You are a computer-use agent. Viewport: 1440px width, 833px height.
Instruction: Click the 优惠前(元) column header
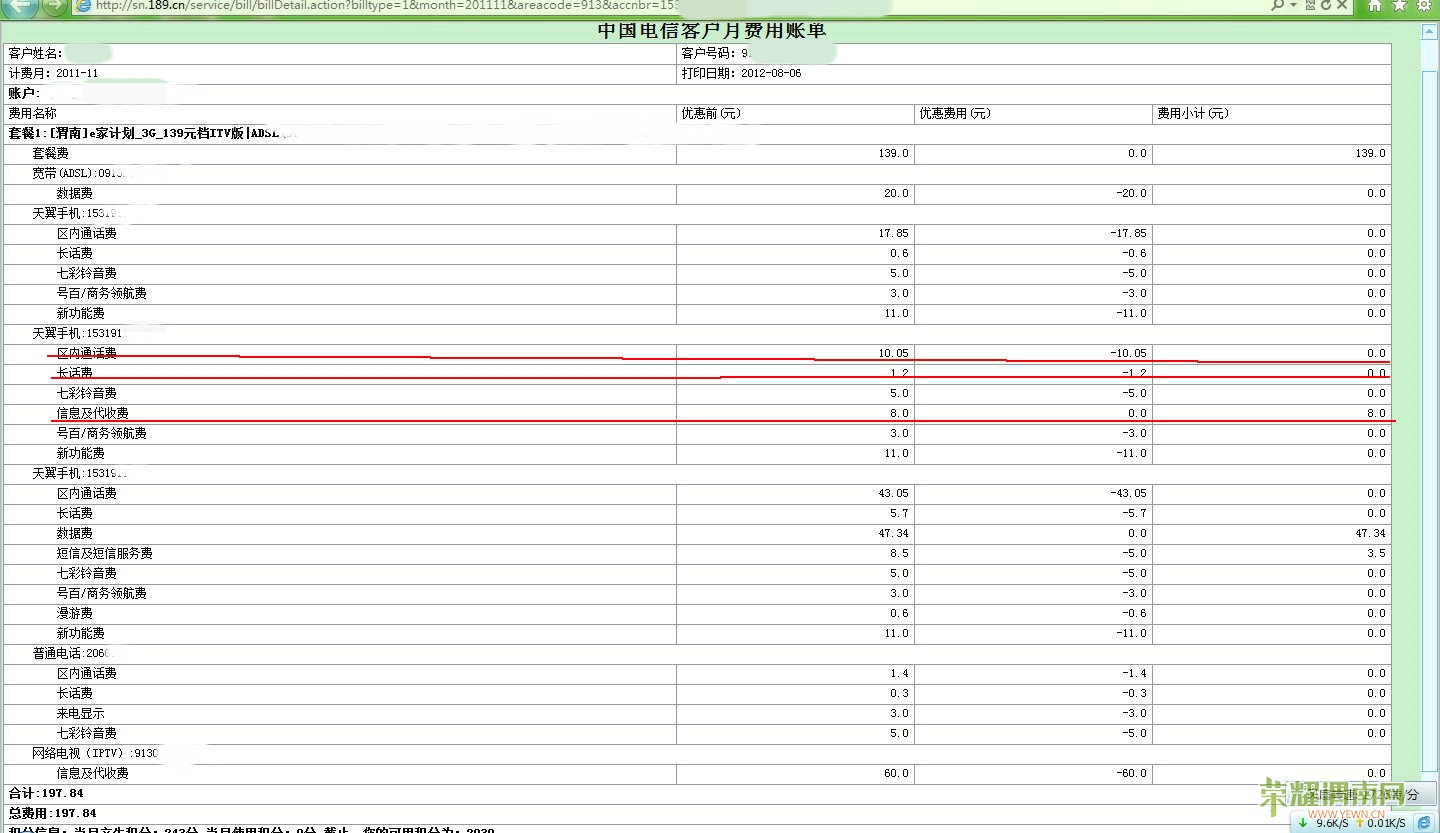point(710,114)
